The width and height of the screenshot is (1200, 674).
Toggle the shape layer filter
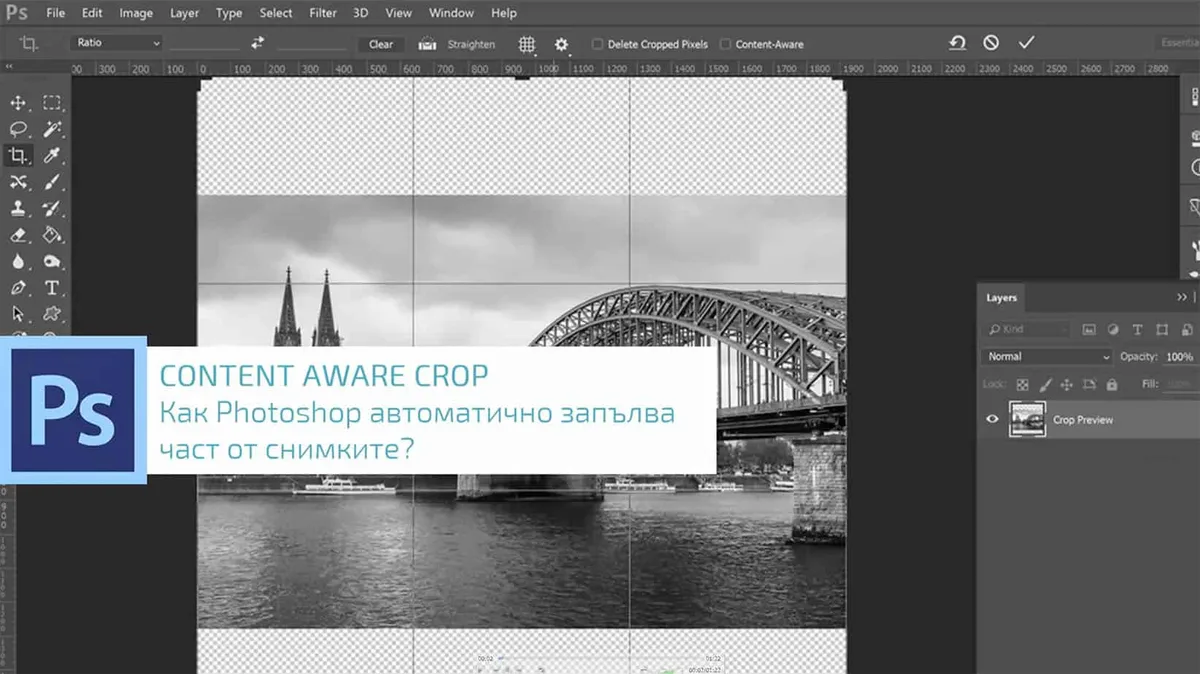(x=1161, y=329)
